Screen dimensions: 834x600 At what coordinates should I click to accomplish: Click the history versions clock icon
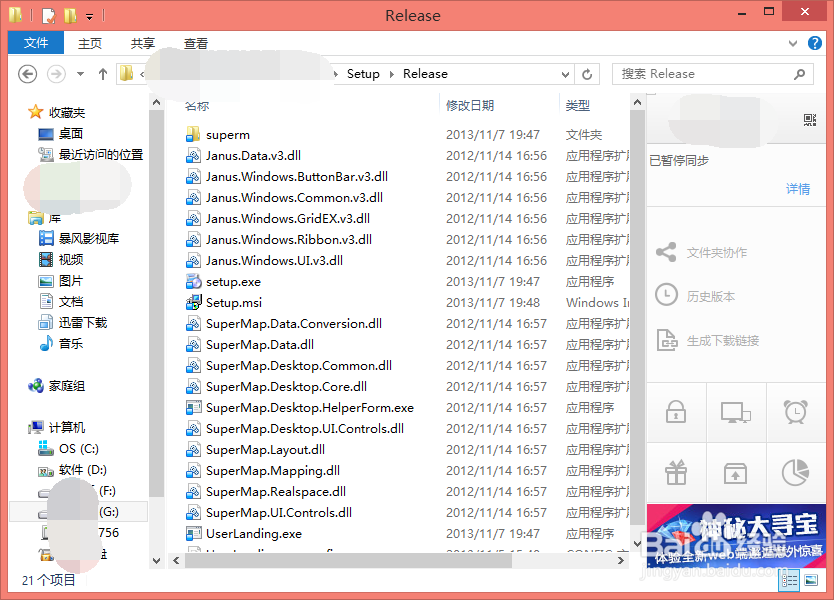tap(666, 295)
